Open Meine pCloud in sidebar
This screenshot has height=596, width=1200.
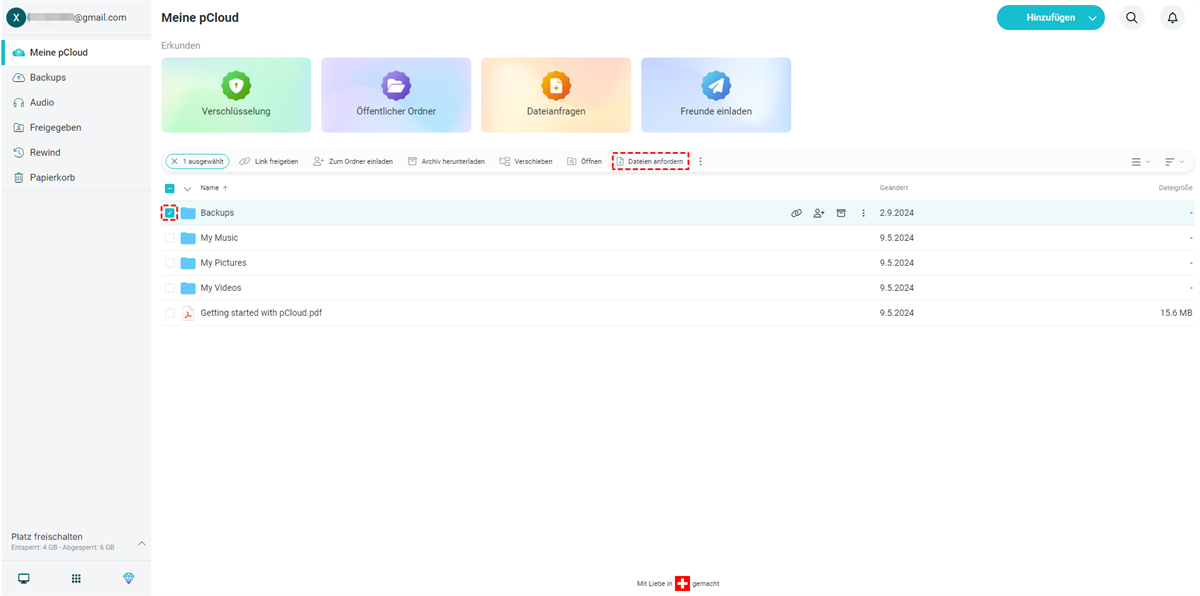[76, 52]
